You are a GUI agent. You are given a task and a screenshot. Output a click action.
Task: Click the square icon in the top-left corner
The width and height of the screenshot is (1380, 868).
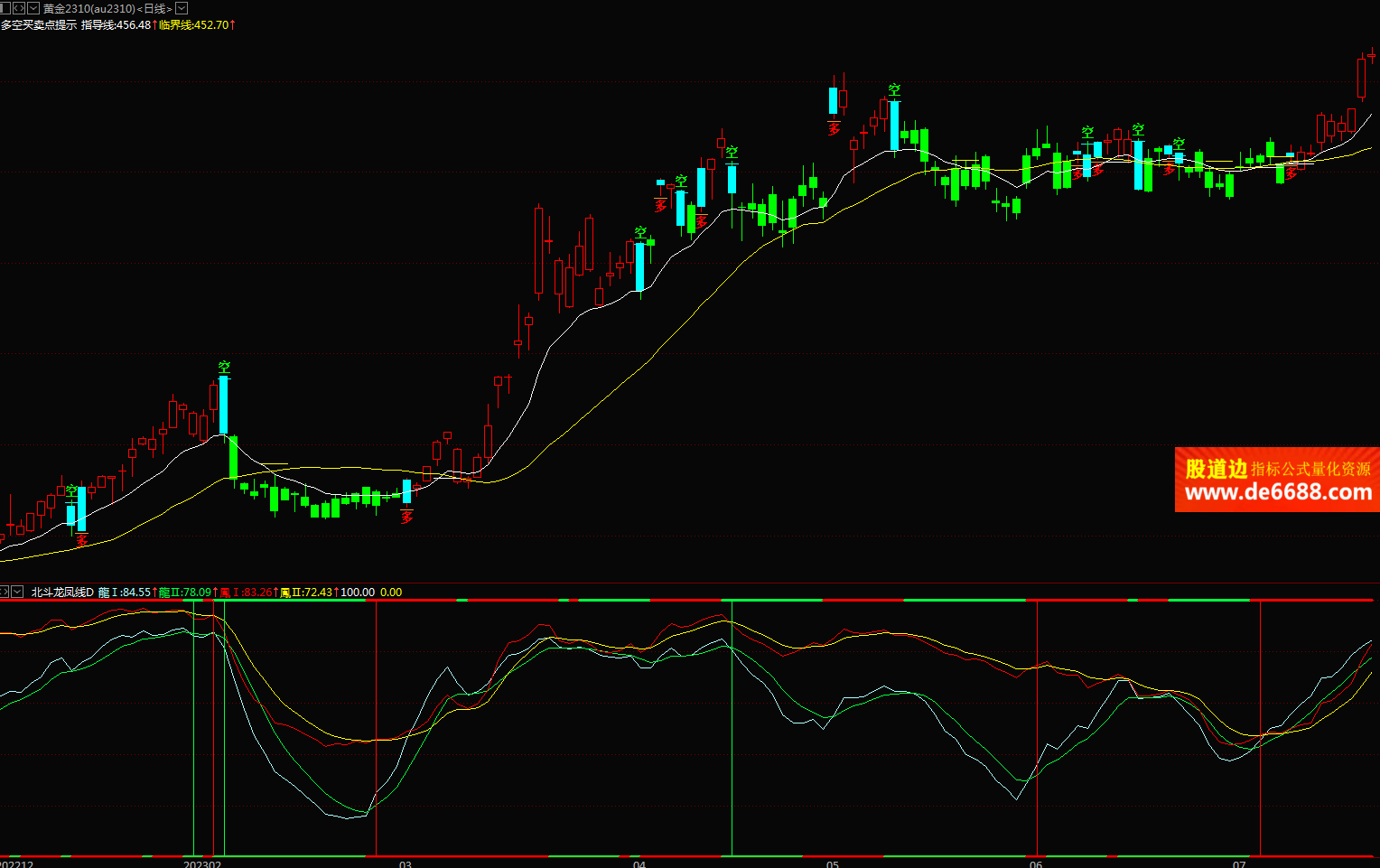coord(5,8)
